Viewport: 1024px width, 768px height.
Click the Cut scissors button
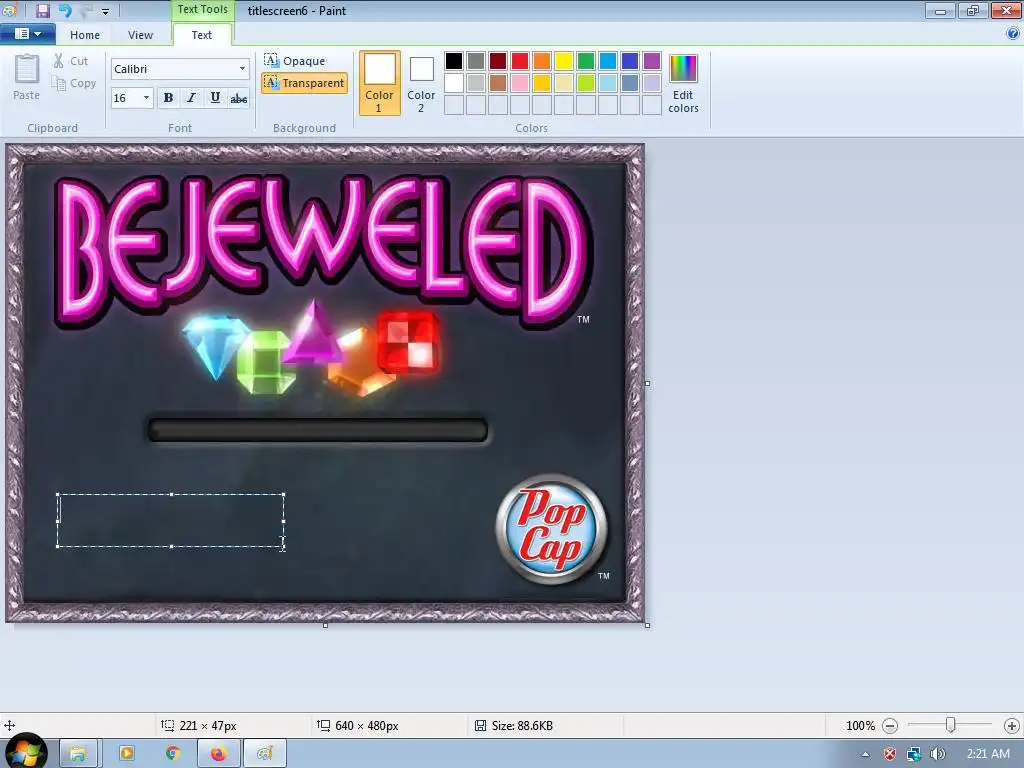click(70, 61)
